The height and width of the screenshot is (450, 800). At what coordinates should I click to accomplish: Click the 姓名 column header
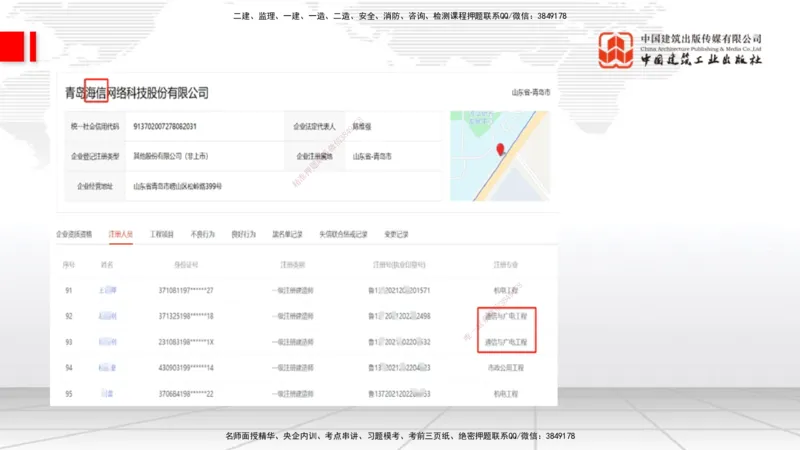[x=107, y=265]
